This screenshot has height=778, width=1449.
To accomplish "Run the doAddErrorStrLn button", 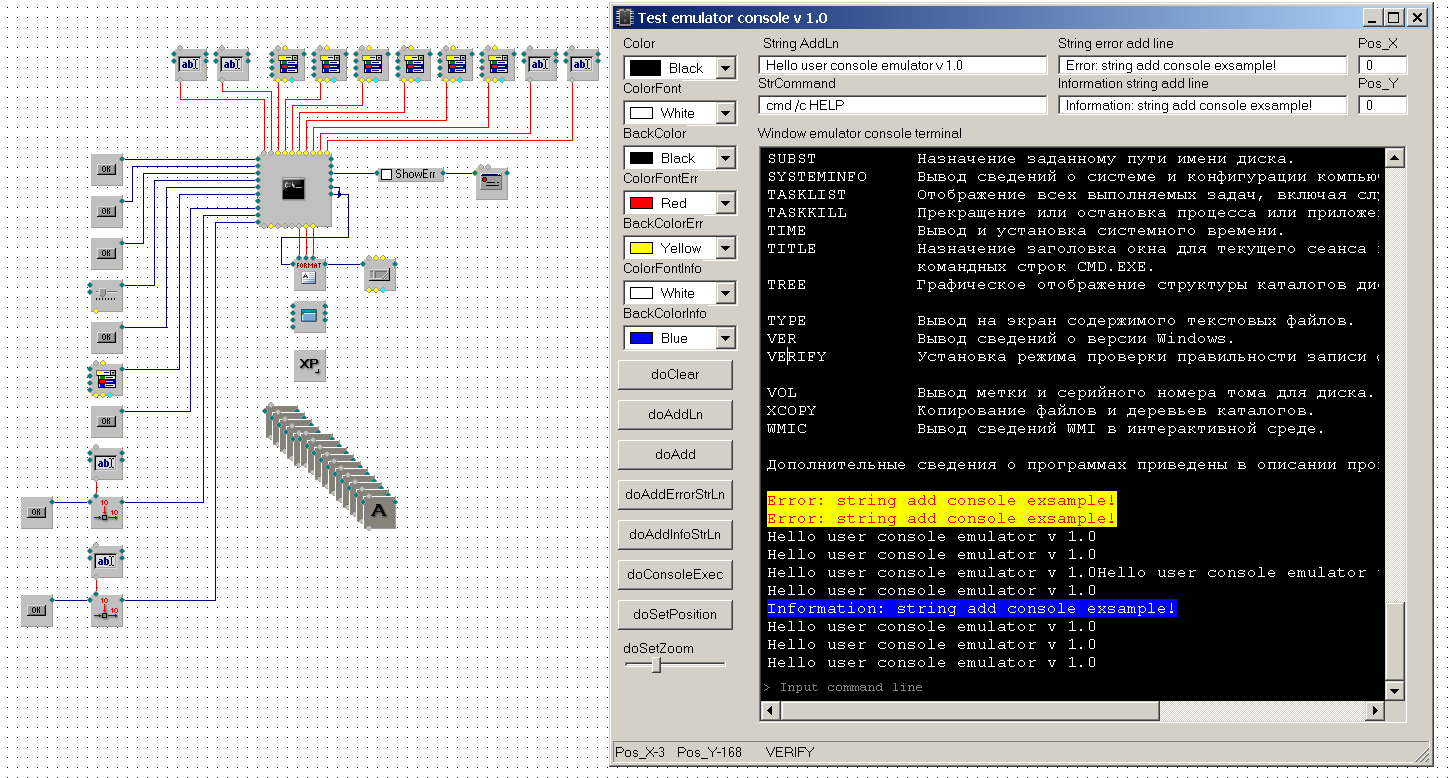I will click(675, 494).
